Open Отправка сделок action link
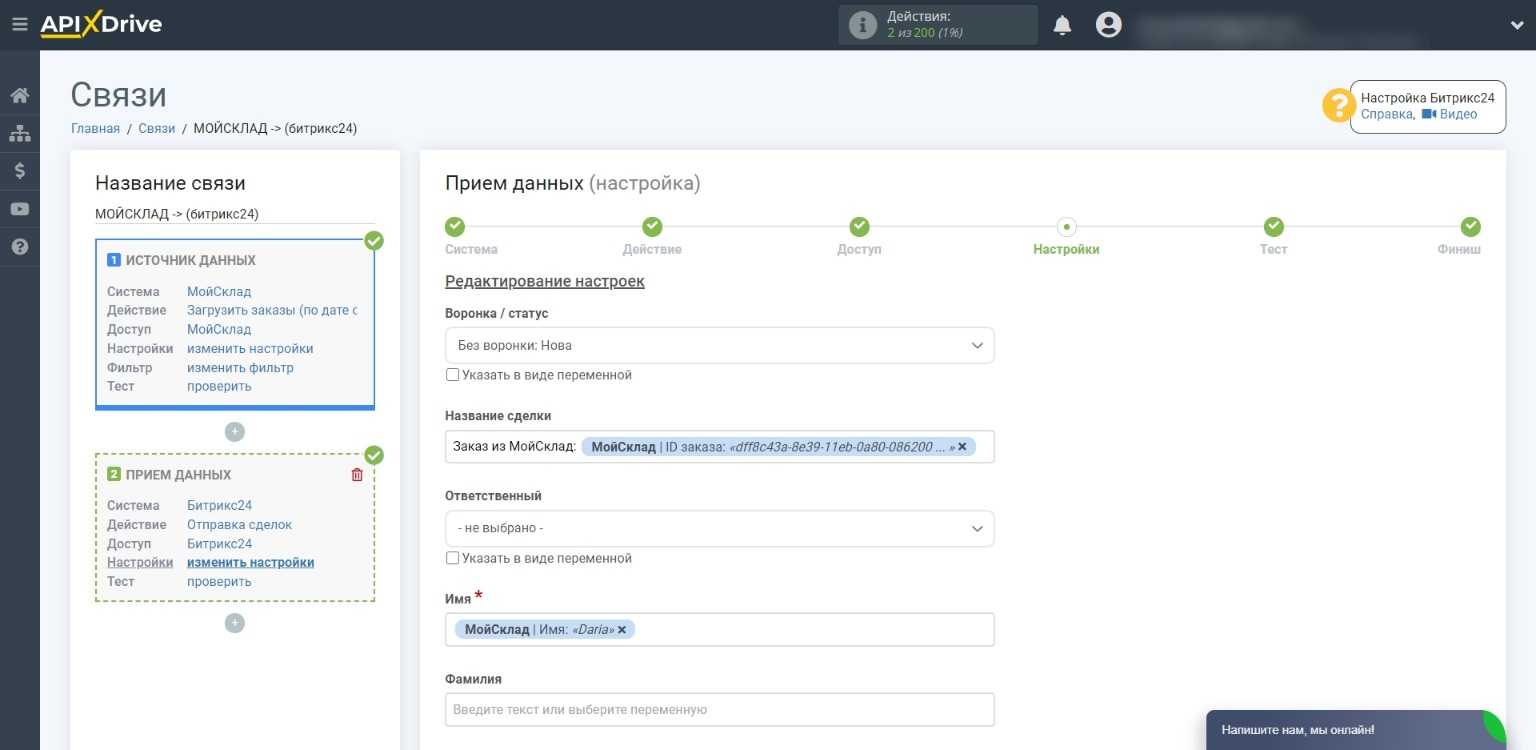Screen dimensions: 1536x750 click(239, 525)
